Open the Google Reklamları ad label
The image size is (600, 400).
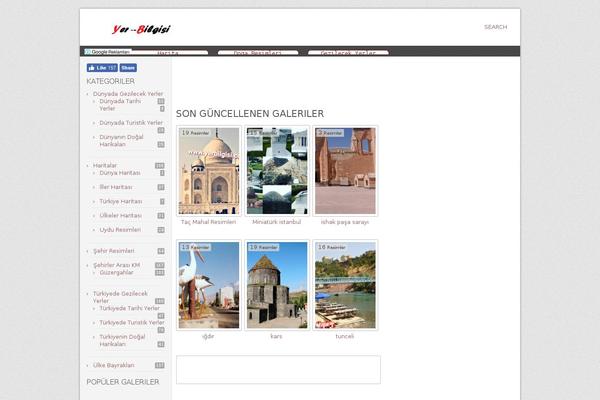108,52
